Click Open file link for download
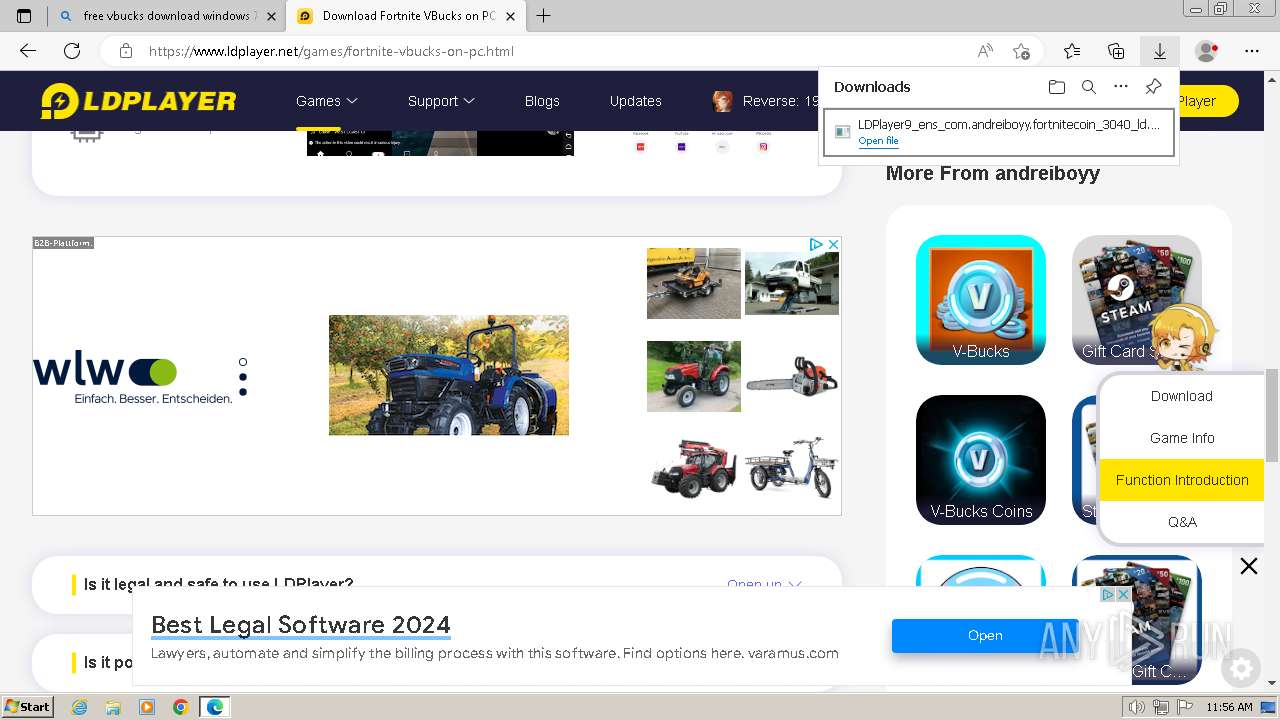This screenshot has height=720, width=1280. pos(878,141)
